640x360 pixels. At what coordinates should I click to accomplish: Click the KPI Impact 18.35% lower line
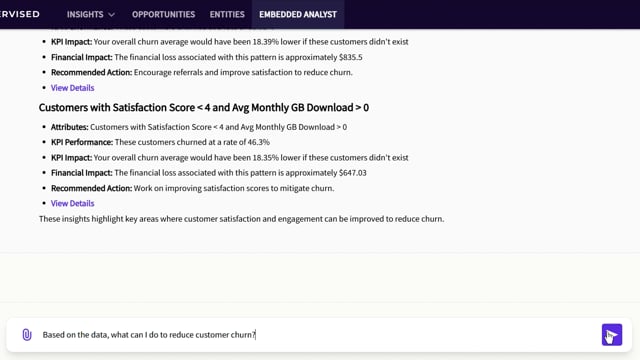[229, 158]
